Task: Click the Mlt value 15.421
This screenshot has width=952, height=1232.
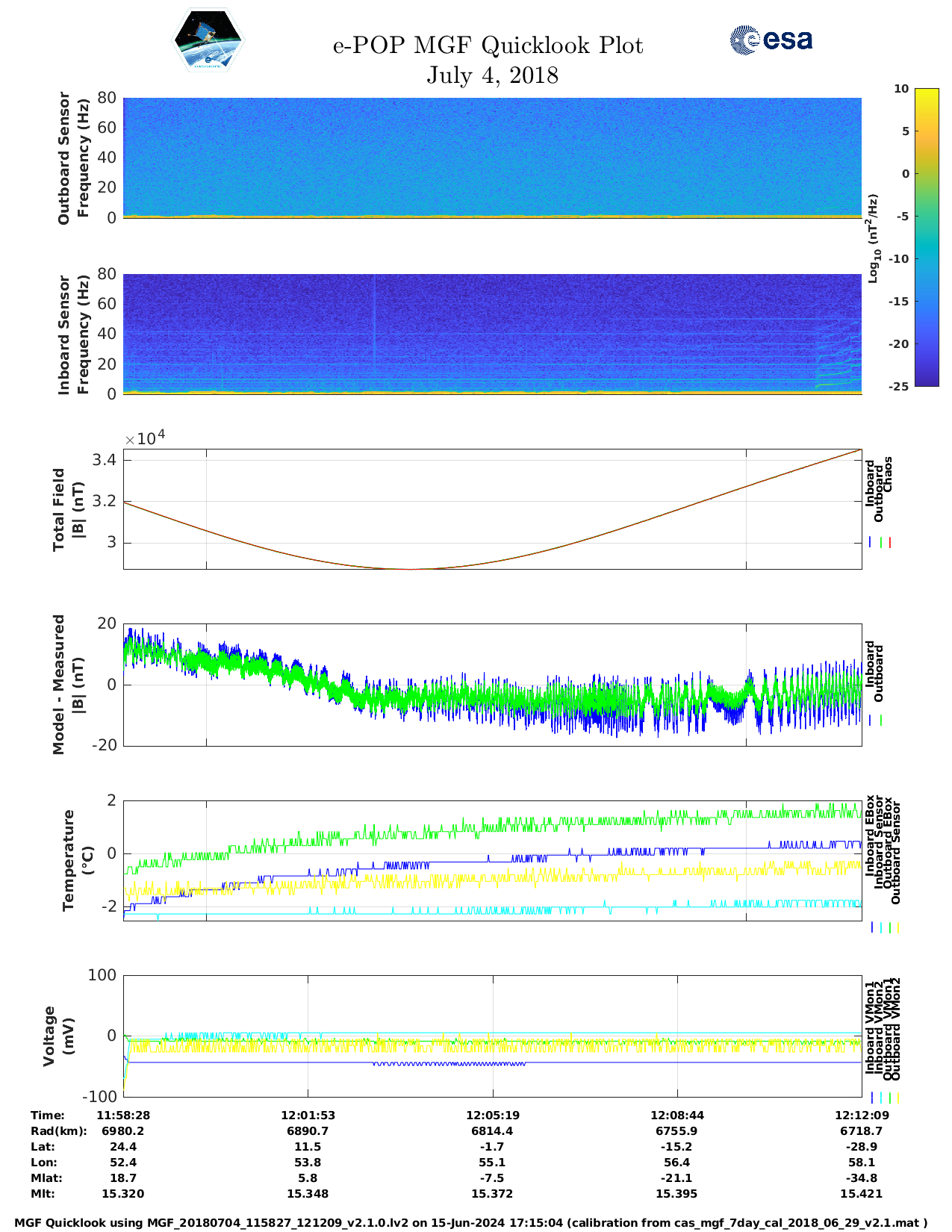Action: click(861, 1194)
